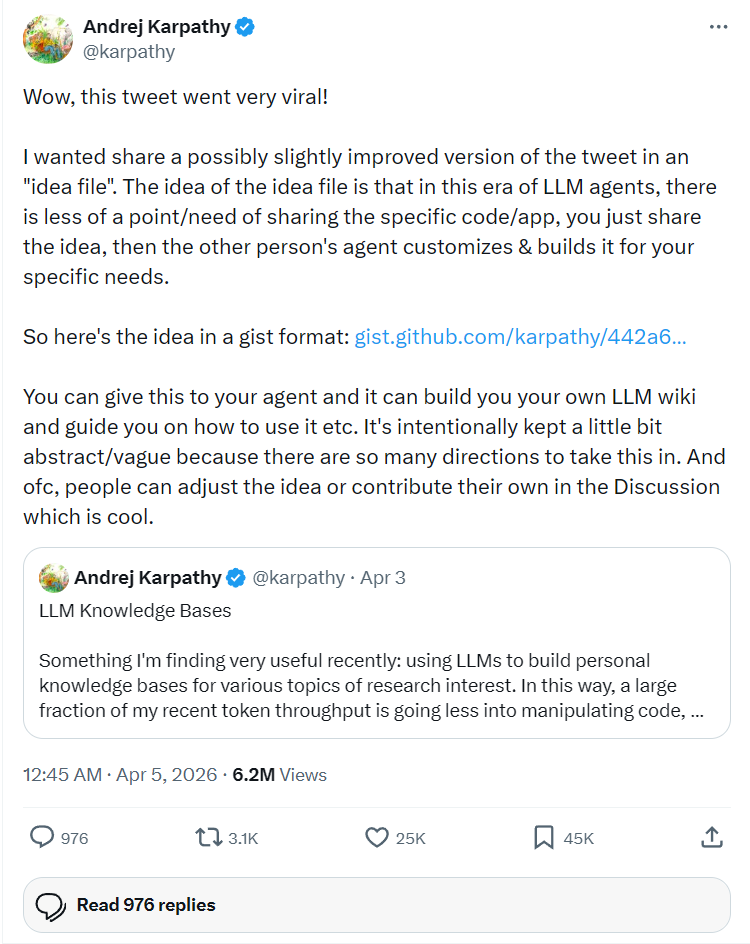Click the quoted tweet's small avatar

tap(53, 578)
